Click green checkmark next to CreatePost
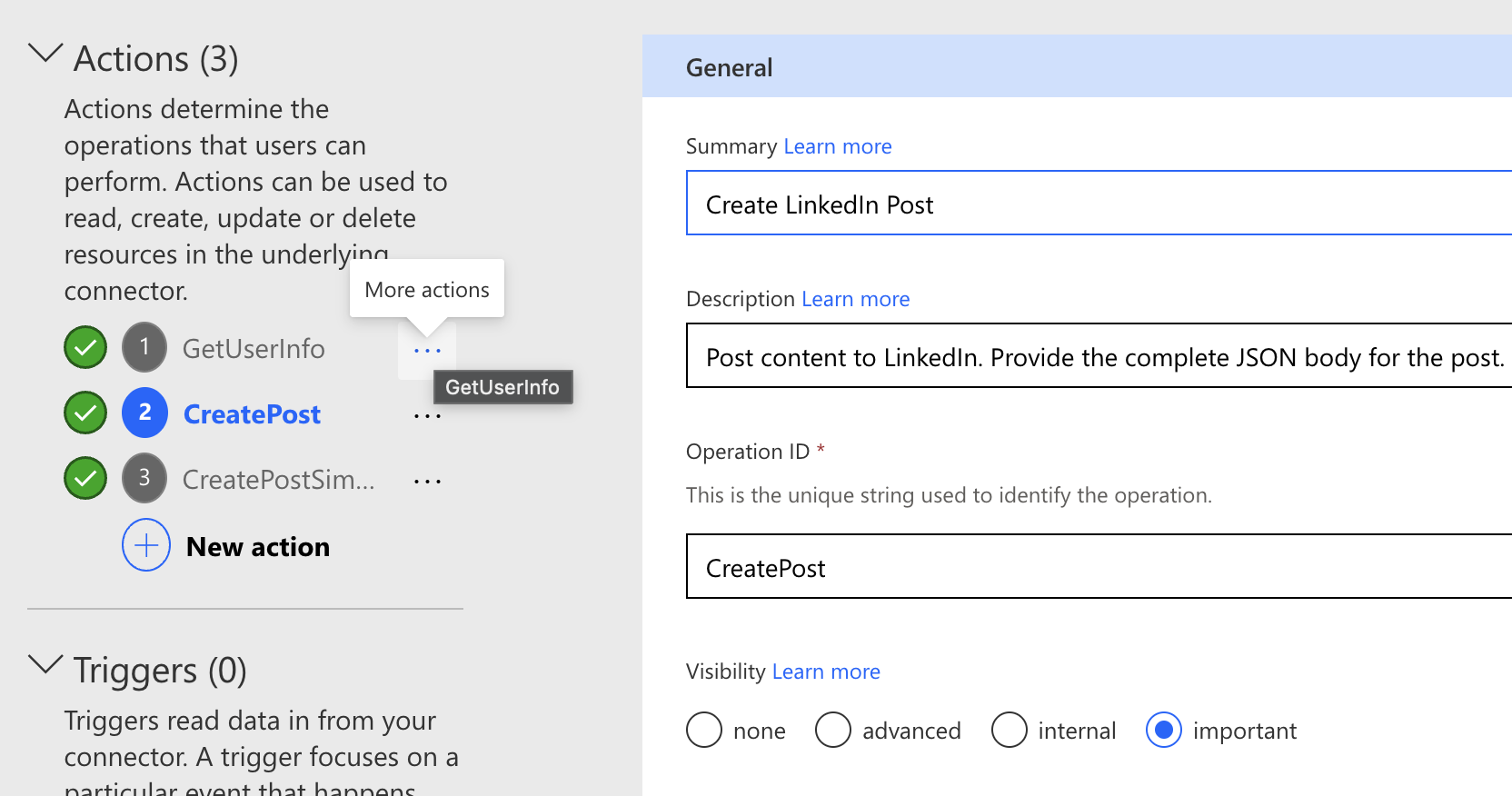 click(x=85, y=413)
